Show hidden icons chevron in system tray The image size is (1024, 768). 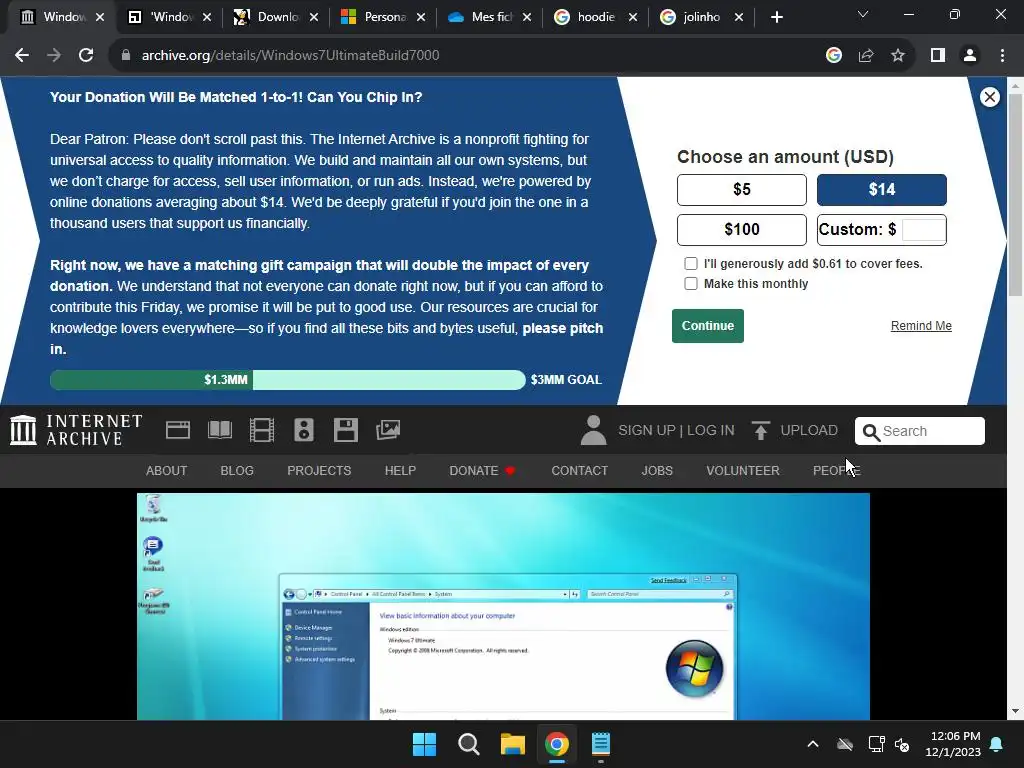pos(813,744)
